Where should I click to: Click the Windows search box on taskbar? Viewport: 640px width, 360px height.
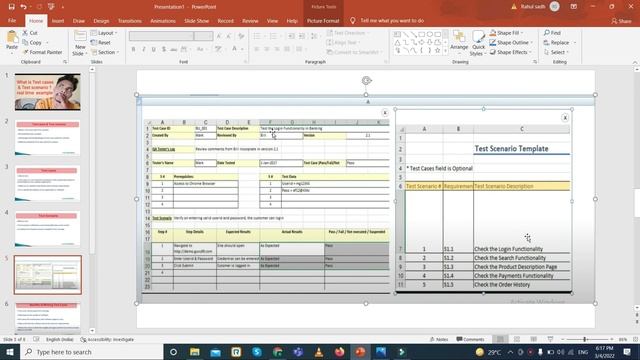point(92,352)
